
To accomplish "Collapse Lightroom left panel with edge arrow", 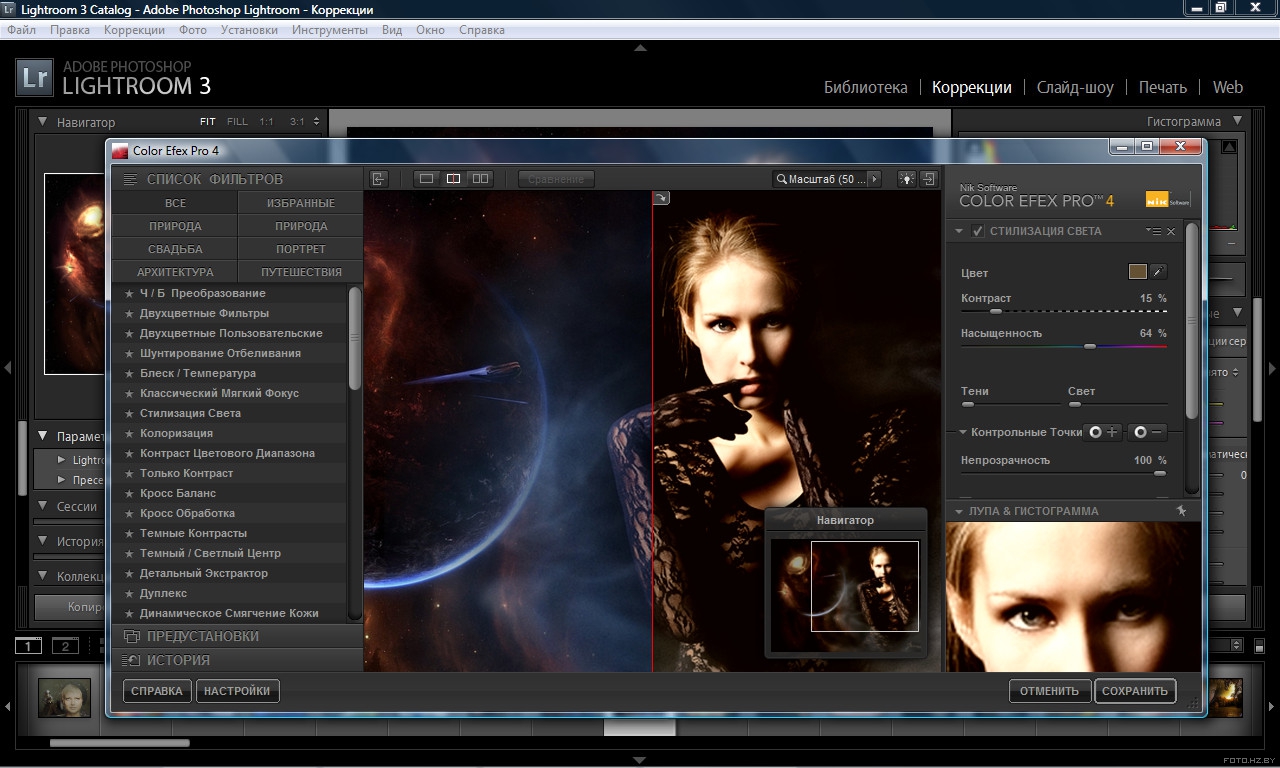I will click(7, 368).
